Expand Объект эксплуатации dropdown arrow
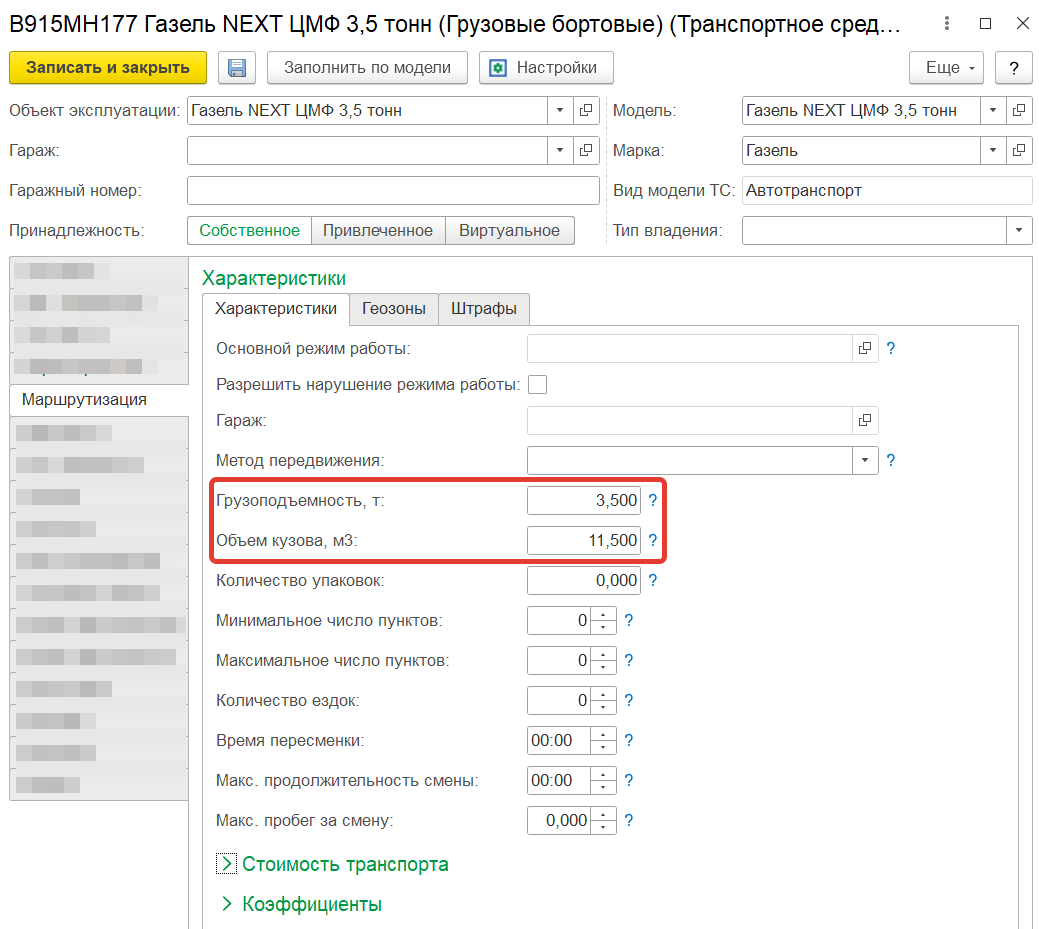 [560, 111]
